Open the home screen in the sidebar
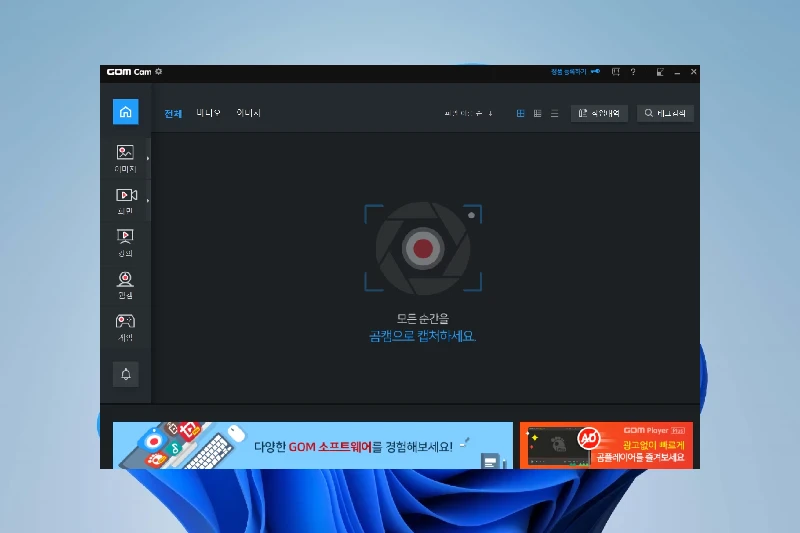This screenshot has height=533, width=800. (x=126, y=112)
